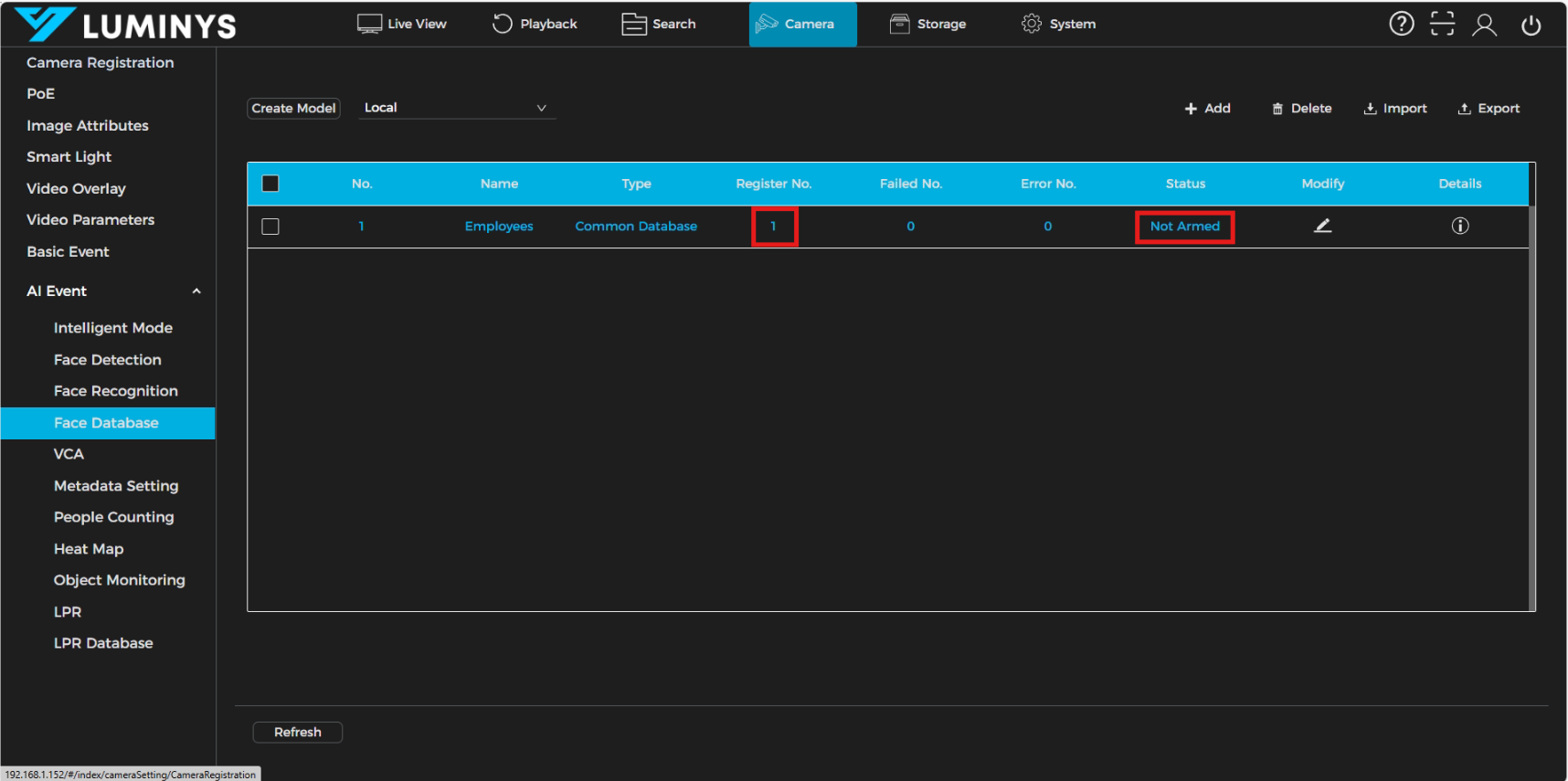This screenshot has width=1568, height=781.
Task: Open the user account icon
Action: 1484,25
